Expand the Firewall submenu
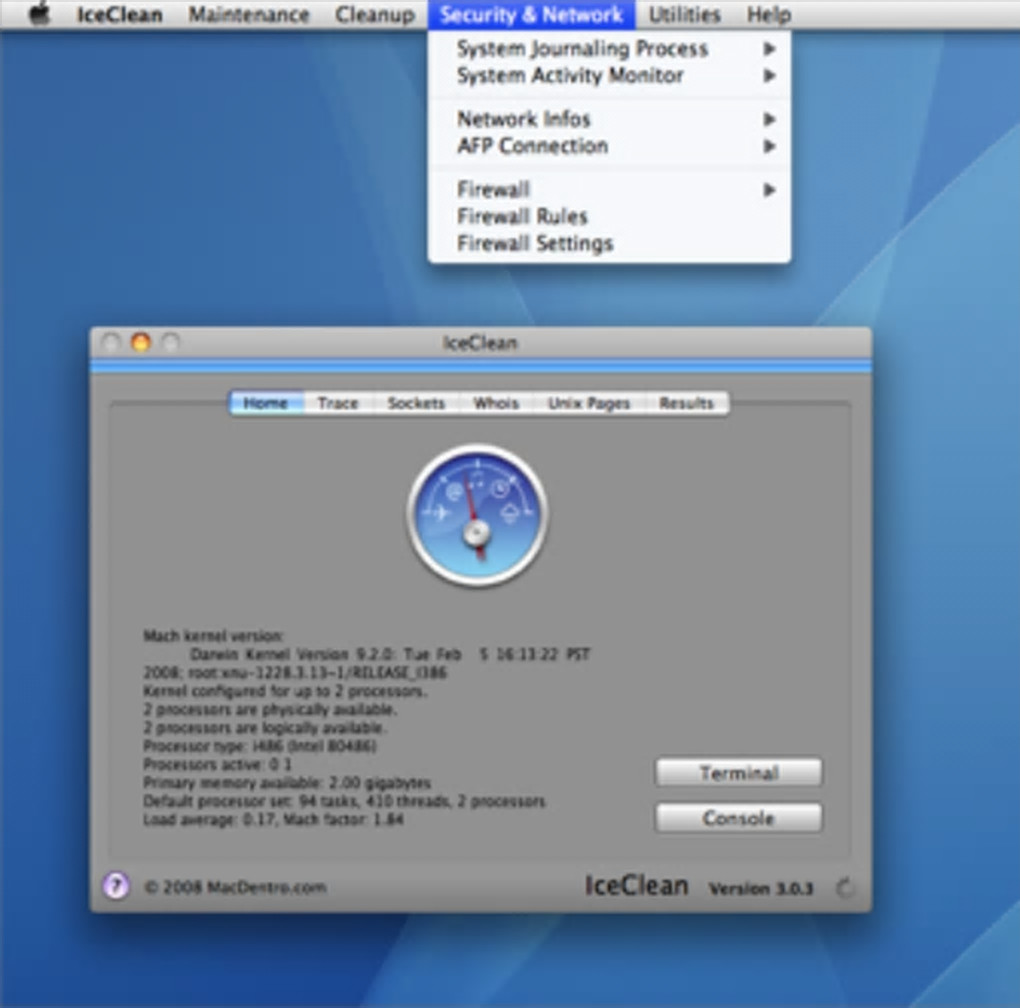This screenshot has width=1020, height=1008. coord(610,189)
